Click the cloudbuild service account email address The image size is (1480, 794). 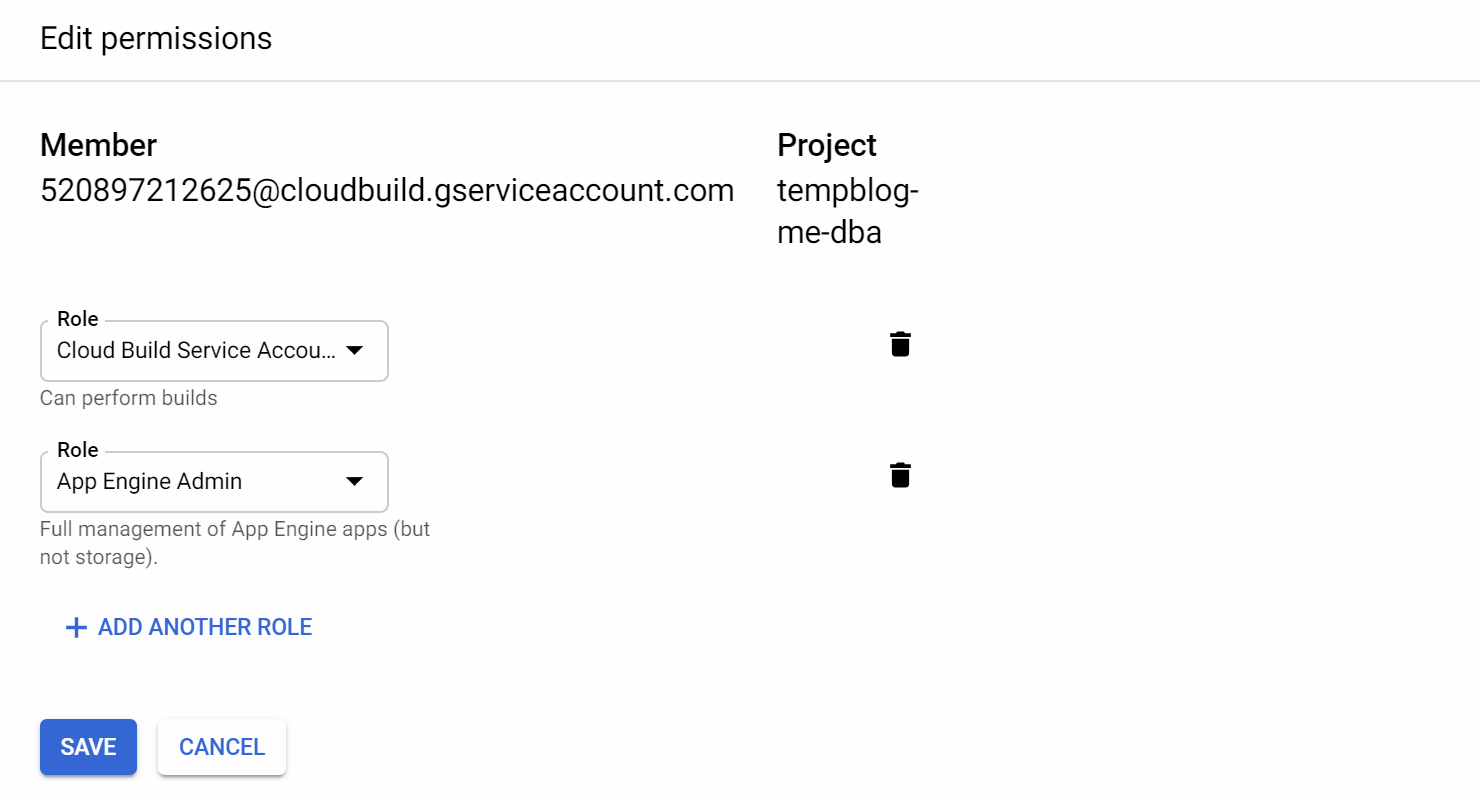(x=387, y=190)
